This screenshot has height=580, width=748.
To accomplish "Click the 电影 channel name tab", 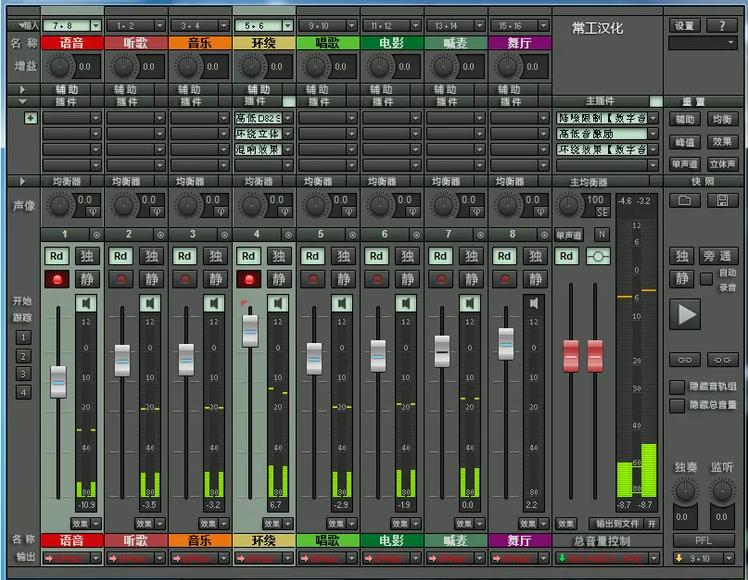I will (392, 43).
